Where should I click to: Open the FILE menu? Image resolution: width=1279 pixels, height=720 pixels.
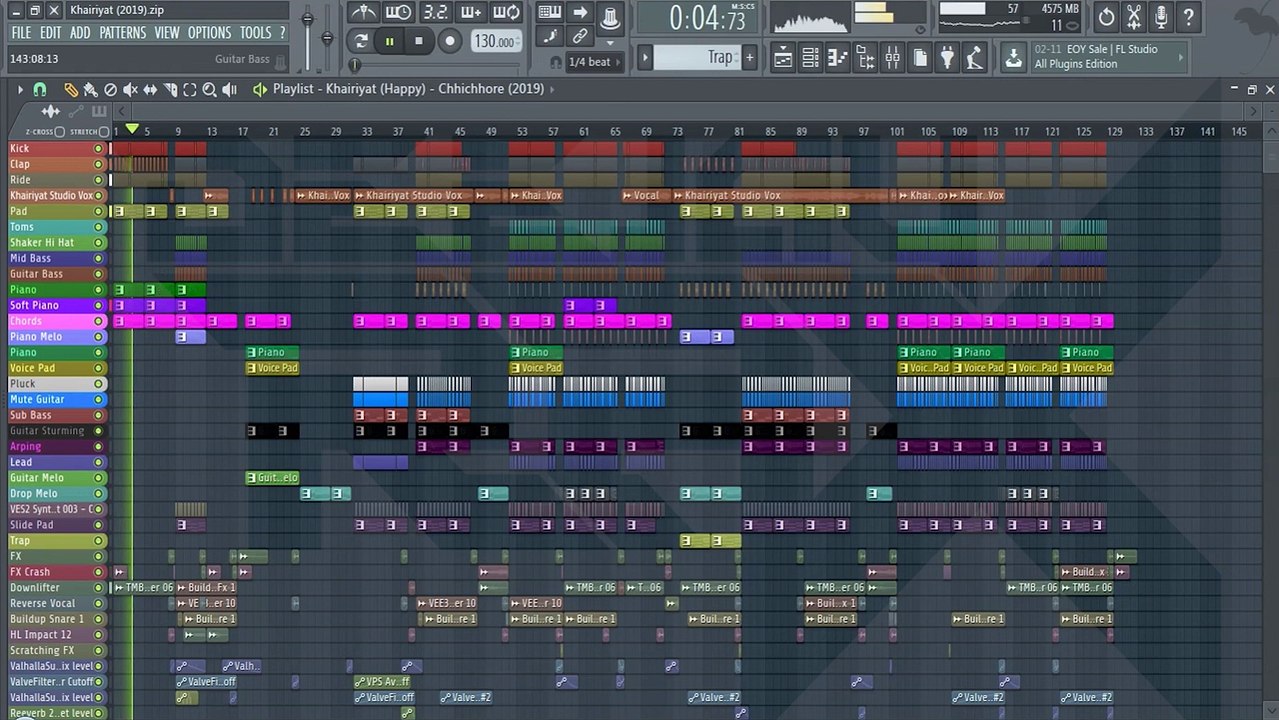[x=21, y=33]
